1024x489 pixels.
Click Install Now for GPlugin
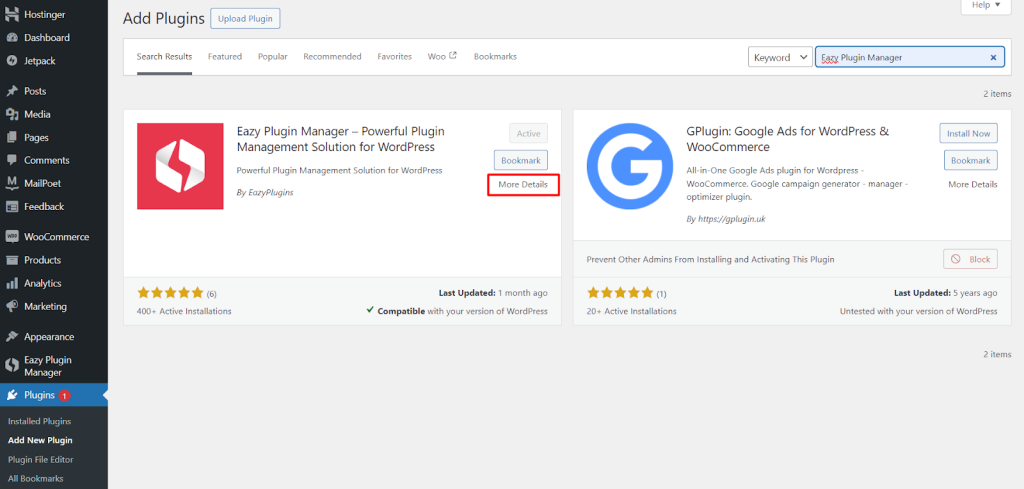968,133
